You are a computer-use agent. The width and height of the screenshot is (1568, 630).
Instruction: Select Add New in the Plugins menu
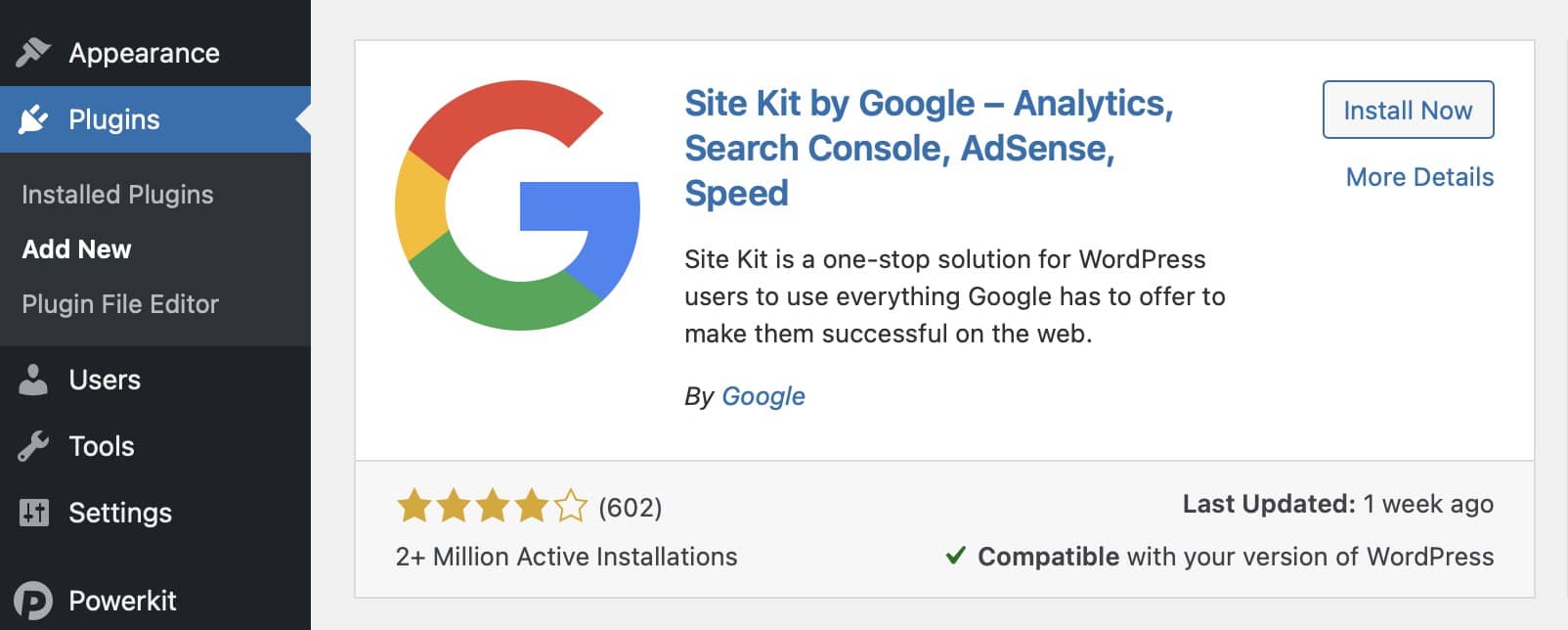(x=76, y=249)
